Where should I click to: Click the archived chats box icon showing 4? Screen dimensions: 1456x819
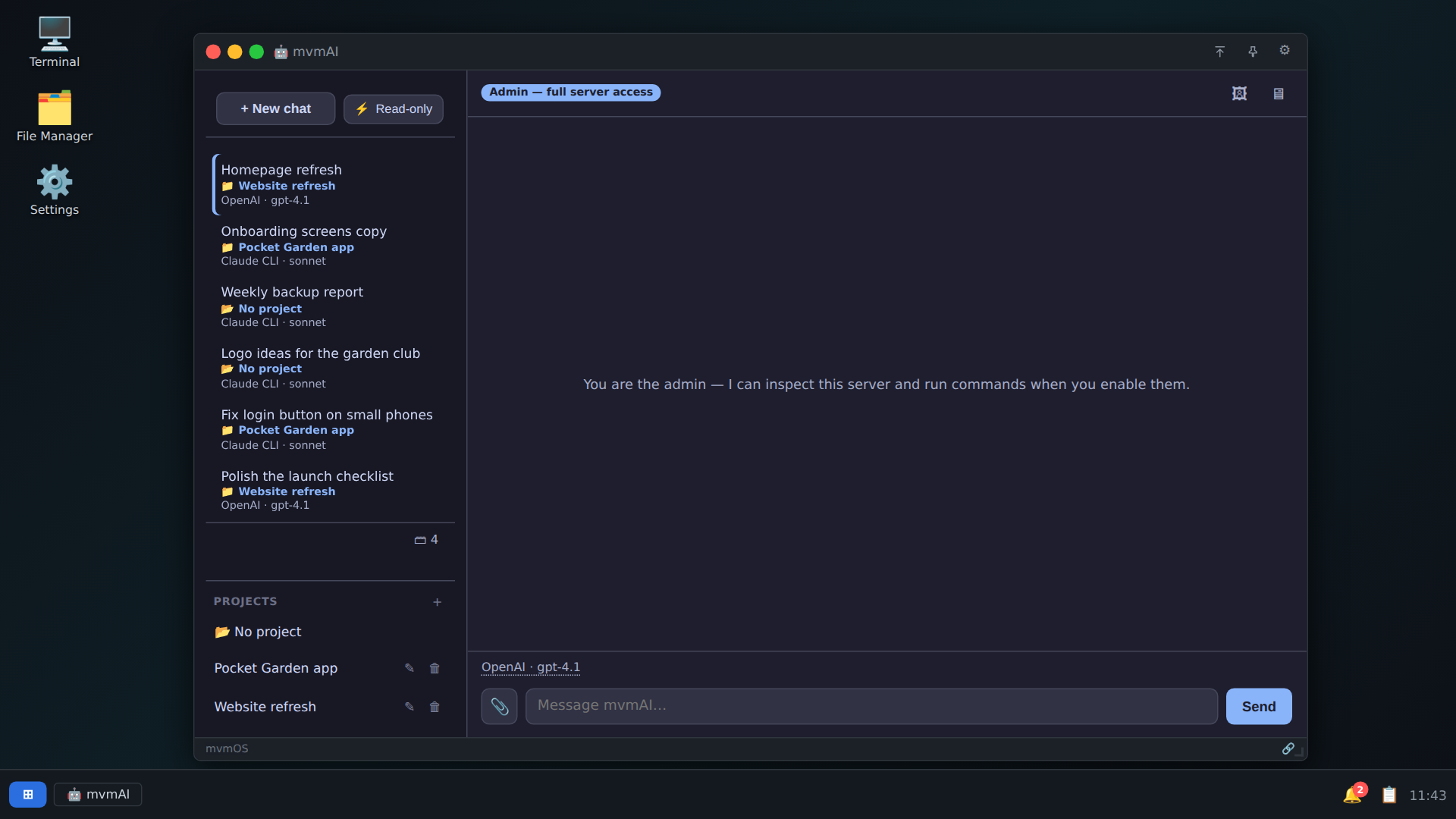click(426, 539)
